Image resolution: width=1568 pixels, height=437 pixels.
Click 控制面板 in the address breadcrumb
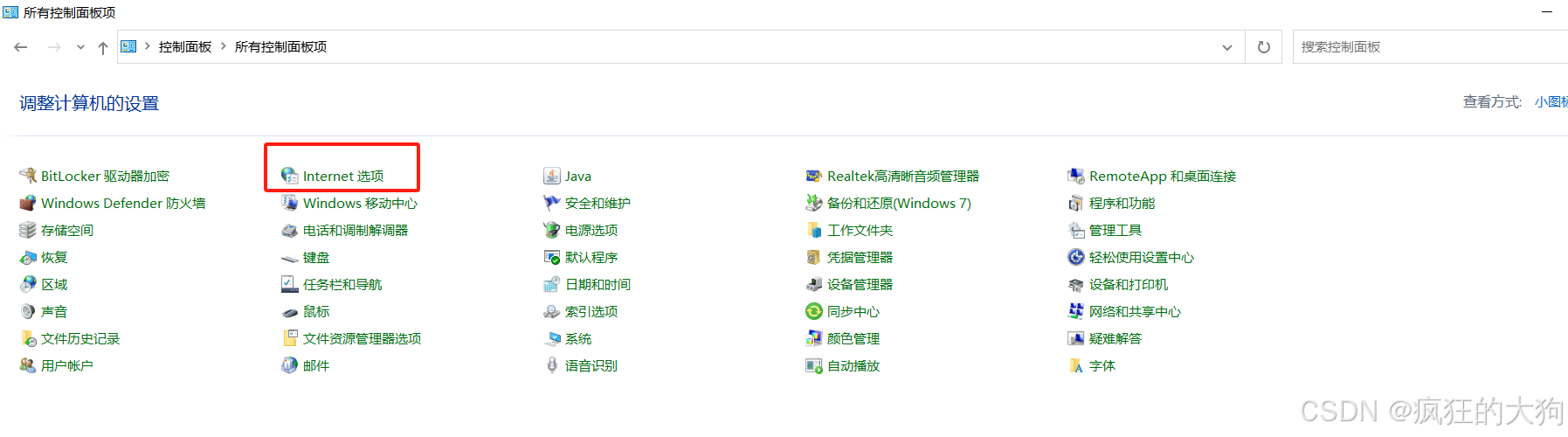[185, 46]
